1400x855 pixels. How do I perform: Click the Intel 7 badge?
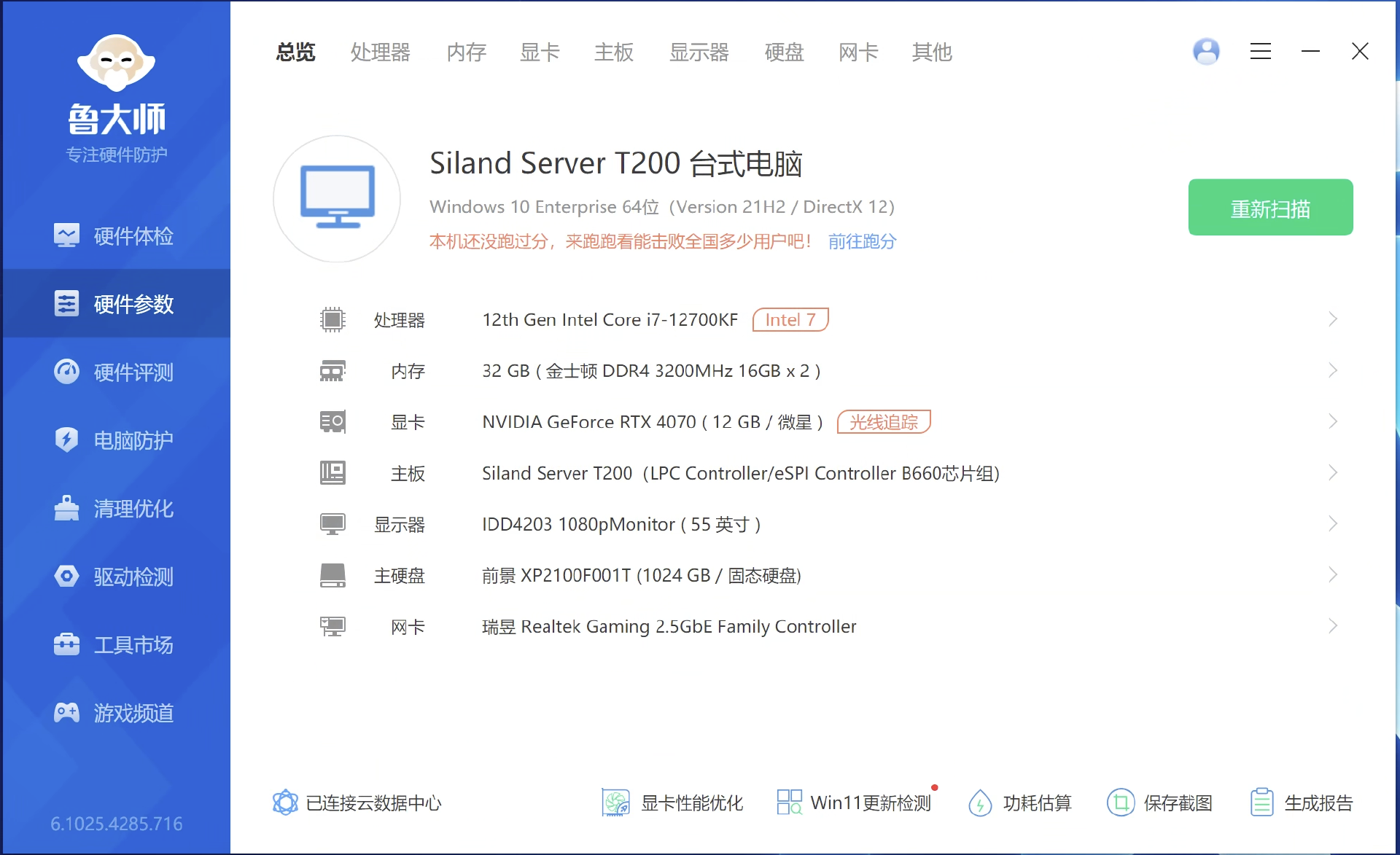click(x=790, y=319)
